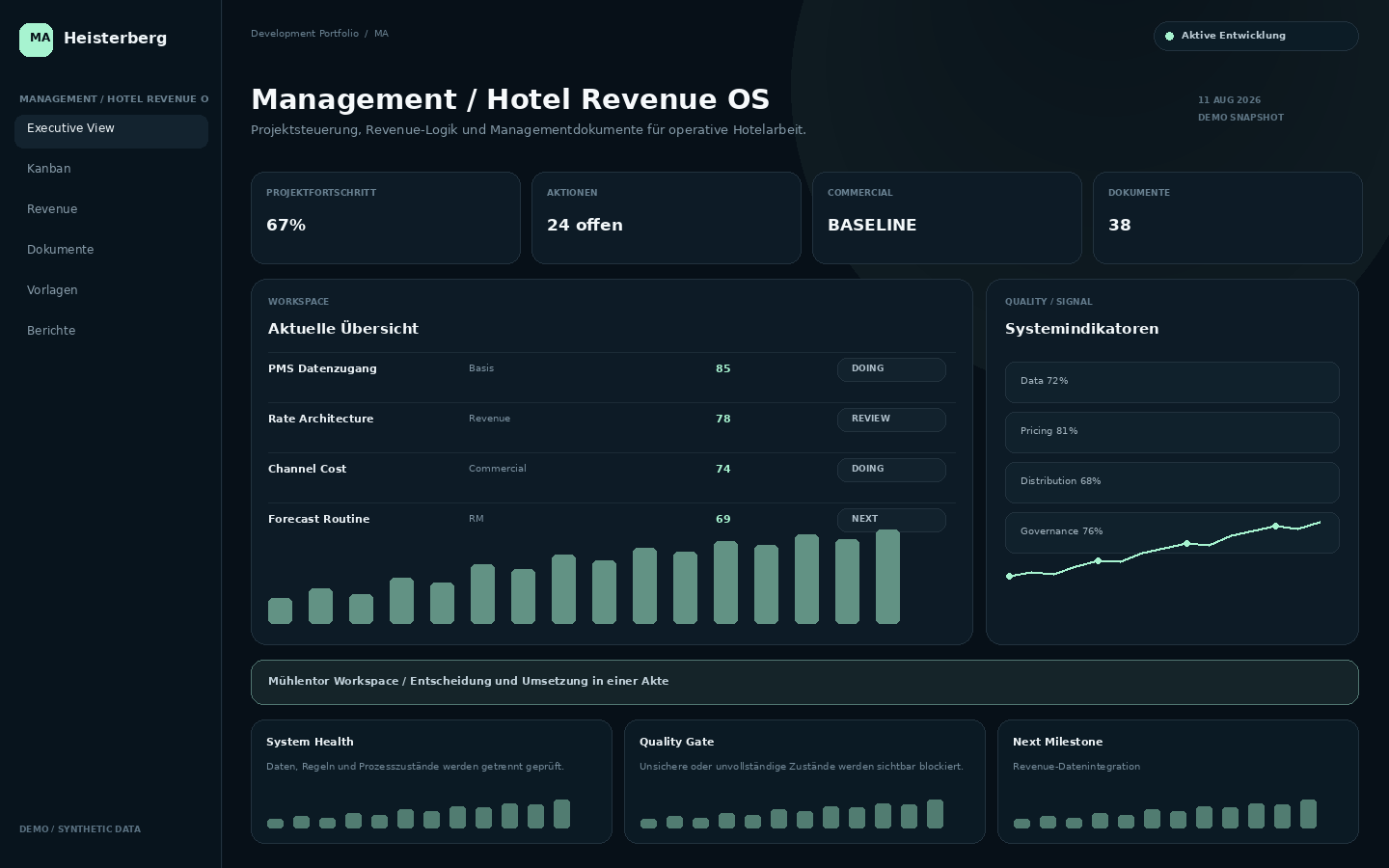The image size is (1389, 868).
Task: Click the Basis category label
Action: pos(481,368)
